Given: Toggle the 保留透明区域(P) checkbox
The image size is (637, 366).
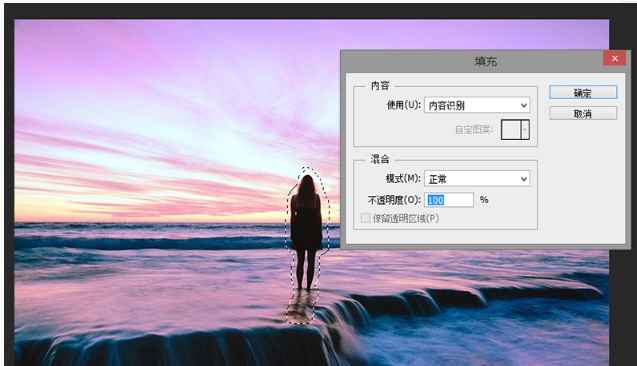Looking at the screenshot, I should [x=365, y=218].
